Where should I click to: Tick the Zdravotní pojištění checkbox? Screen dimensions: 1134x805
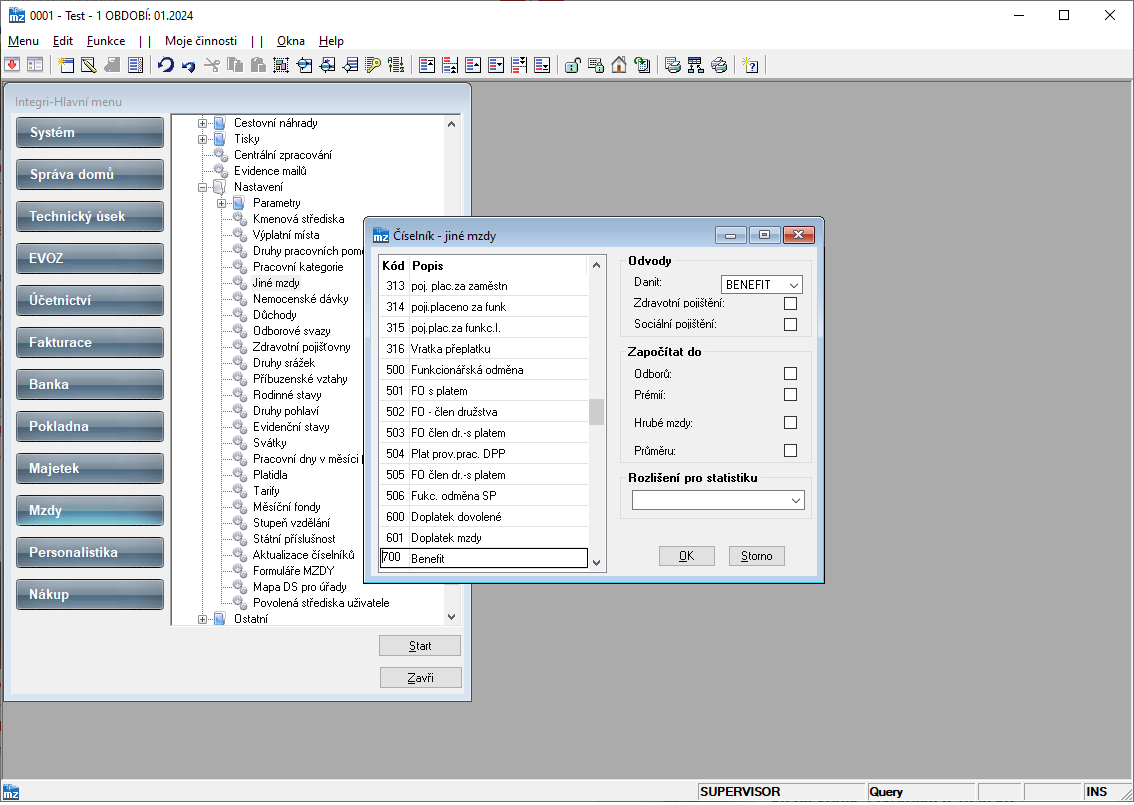[x=790, y=304]
